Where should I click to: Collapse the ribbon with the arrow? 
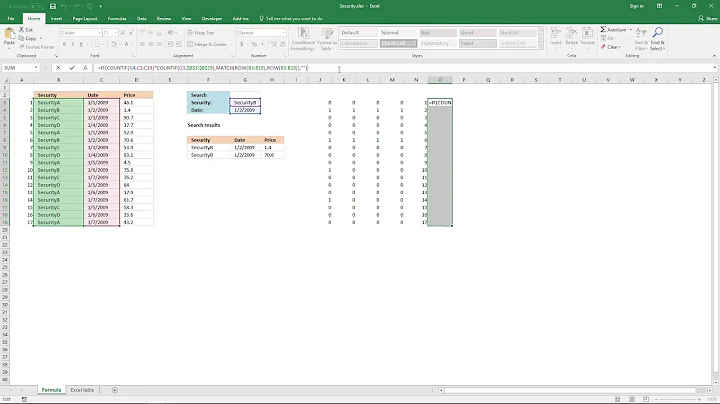[714, 56]
